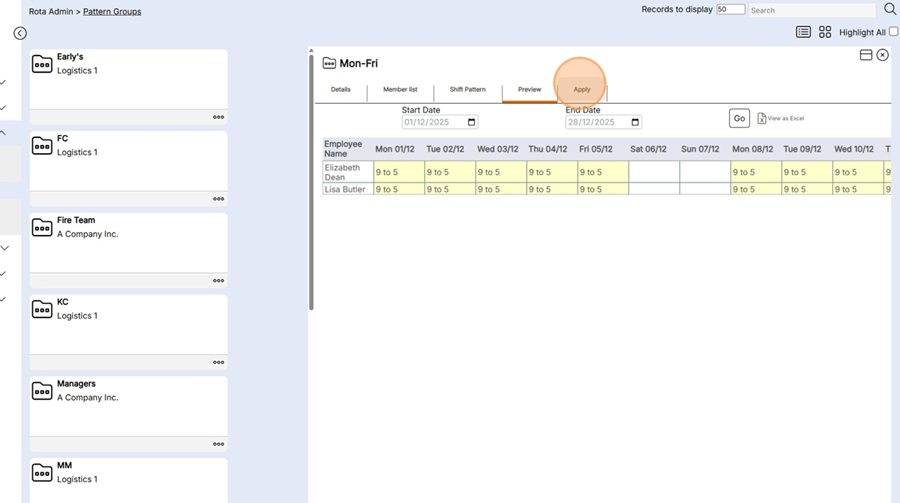Open the Early's card more options menu
The height and width of the screenshot is (503, 900).
tap(219, 117)
